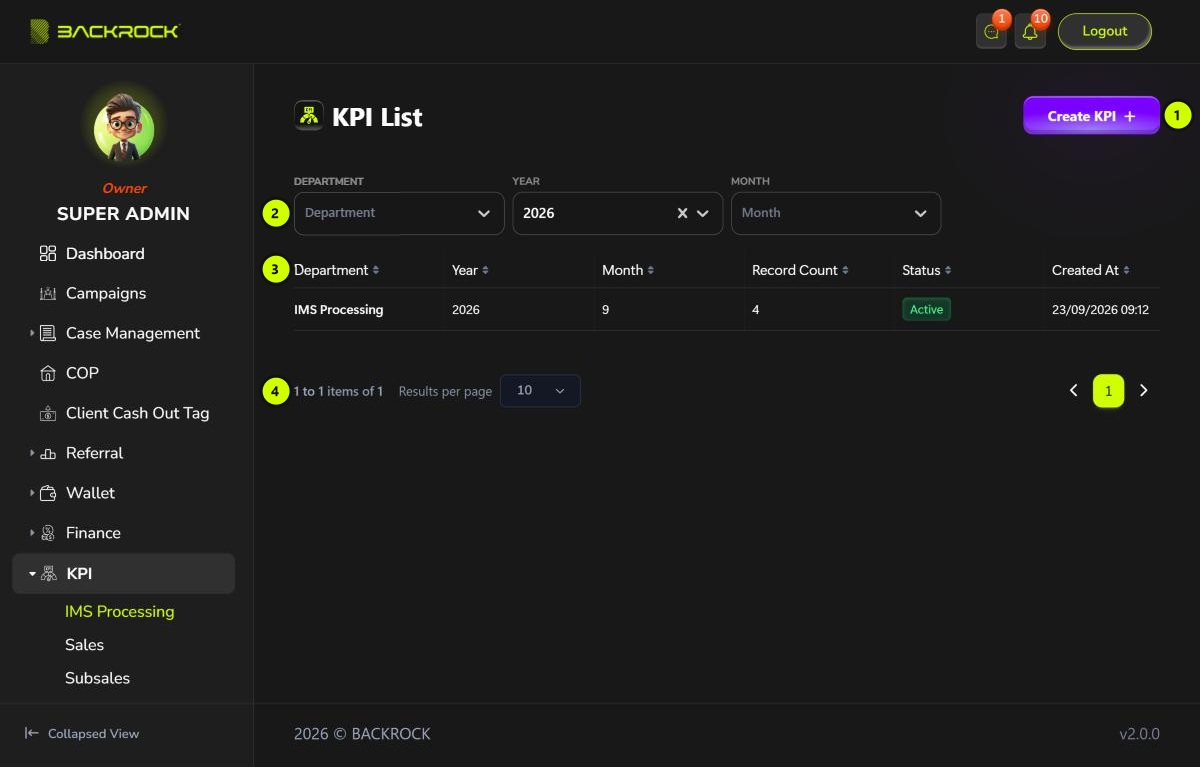
Task: Switch to Collapsed View
Action: (x=82, y=734)
